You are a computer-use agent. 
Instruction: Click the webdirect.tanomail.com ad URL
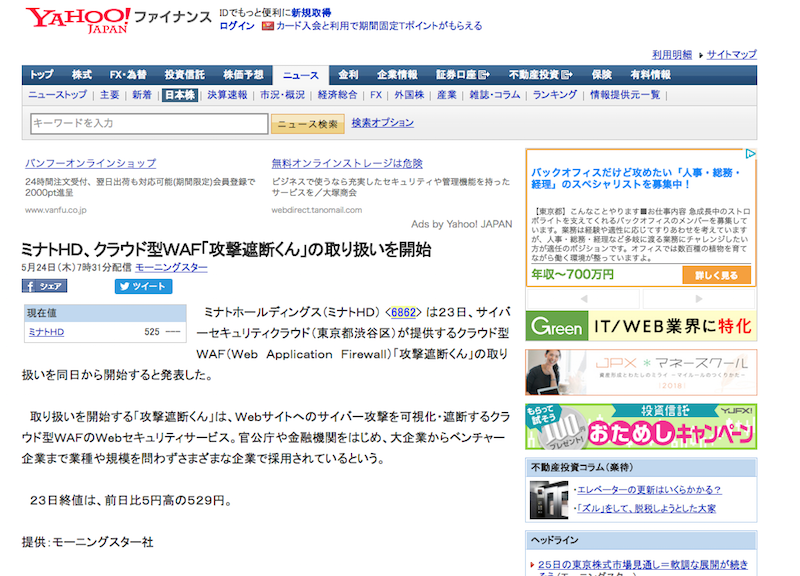click(x=317, y=210)
